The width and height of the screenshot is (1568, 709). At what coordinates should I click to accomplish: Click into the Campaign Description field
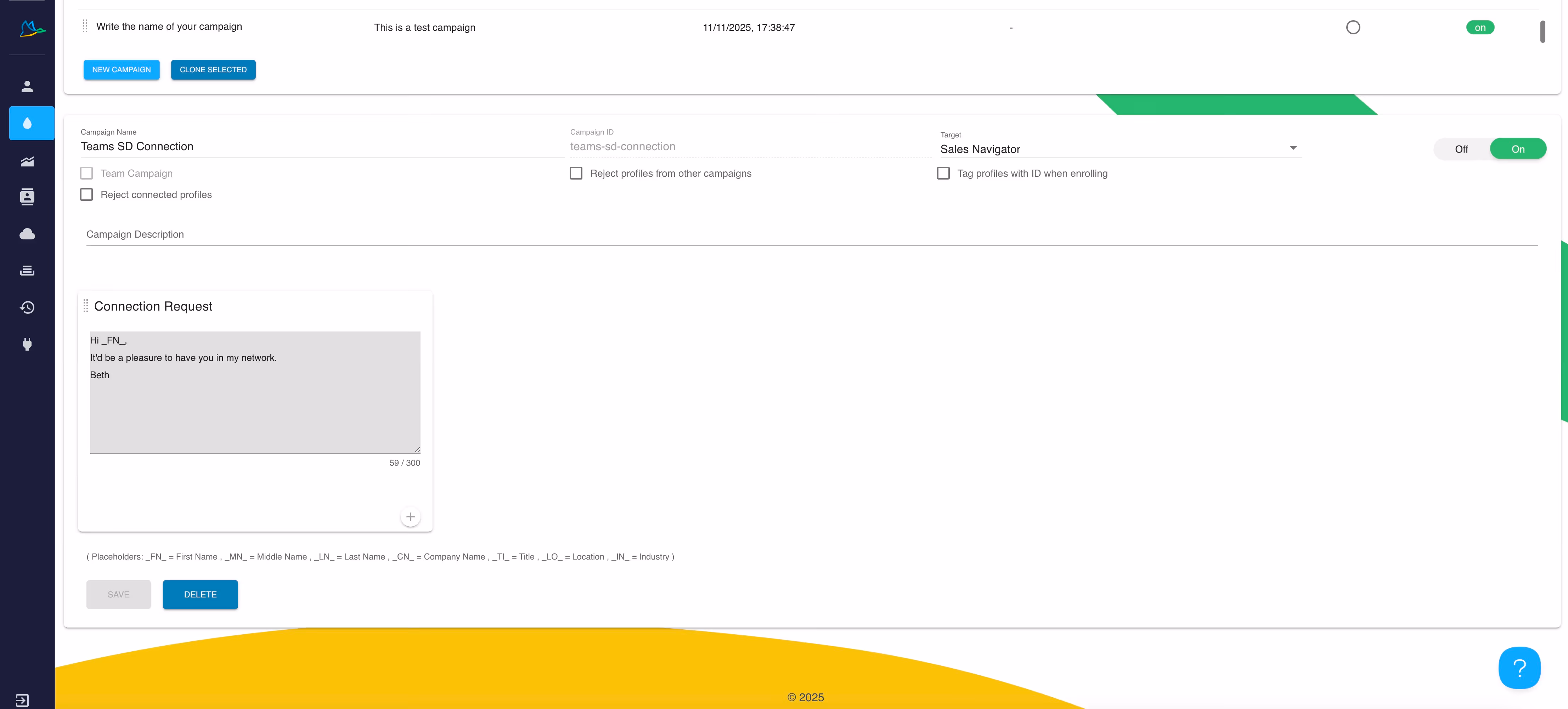tap(811, 235)
